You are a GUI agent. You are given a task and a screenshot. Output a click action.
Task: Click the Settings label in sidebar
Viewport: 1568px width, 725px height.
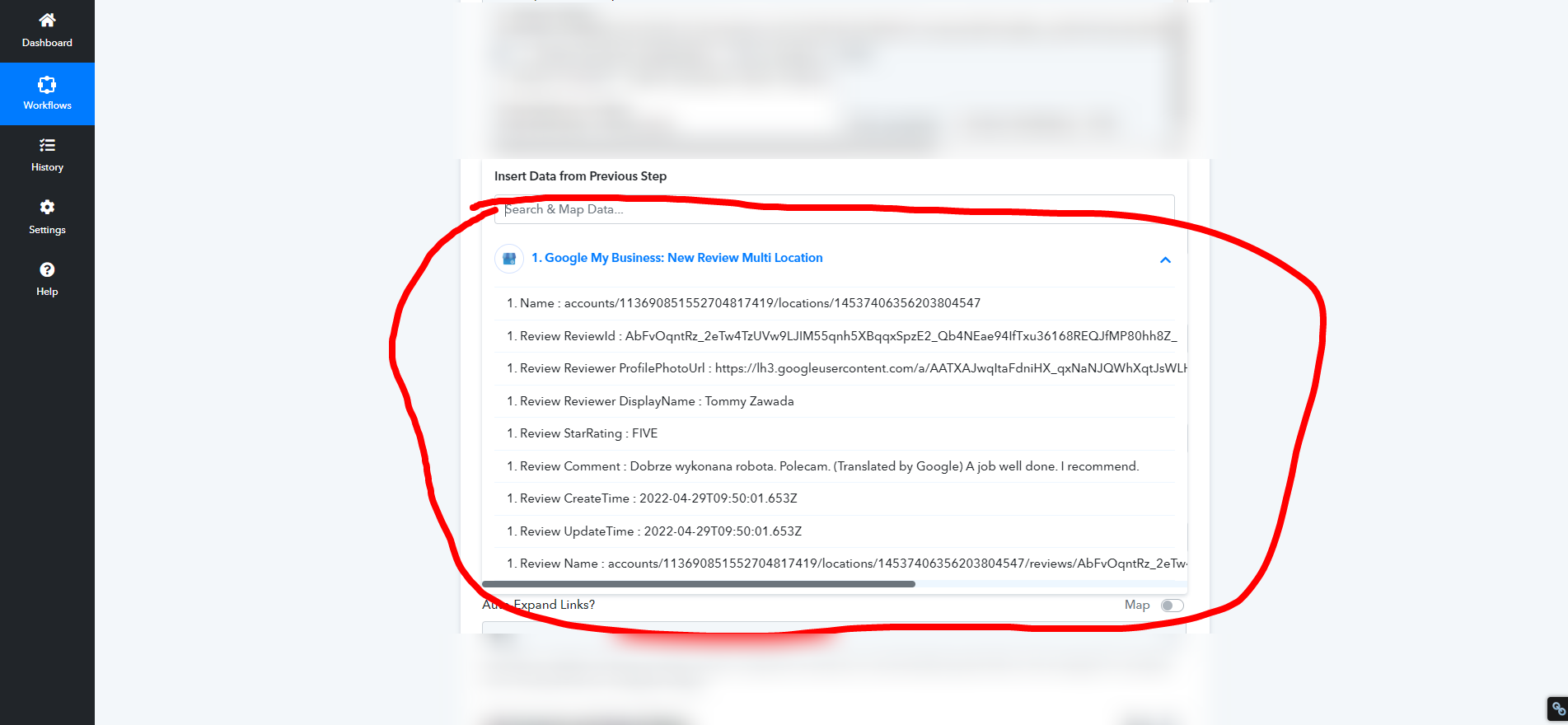47,230
